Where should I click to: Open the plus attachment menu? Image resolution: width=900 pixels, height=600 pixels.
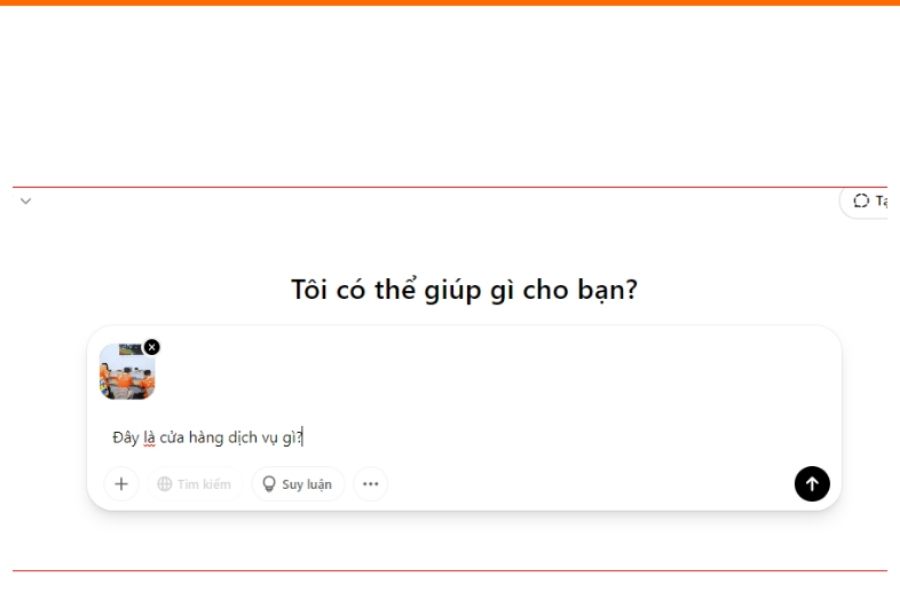(x=121, y=484)
